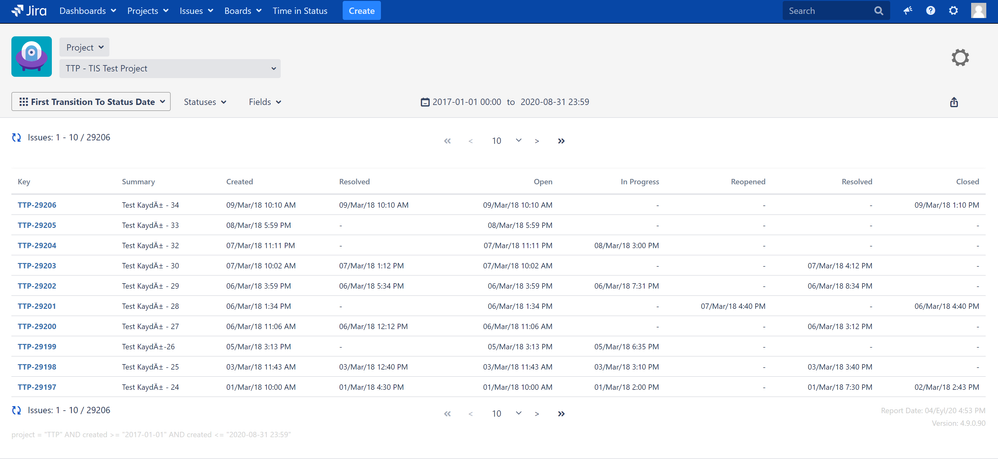Screen dimensions: 998x459
Task: Open issue TTP-29205
Action: click(37, 225)
